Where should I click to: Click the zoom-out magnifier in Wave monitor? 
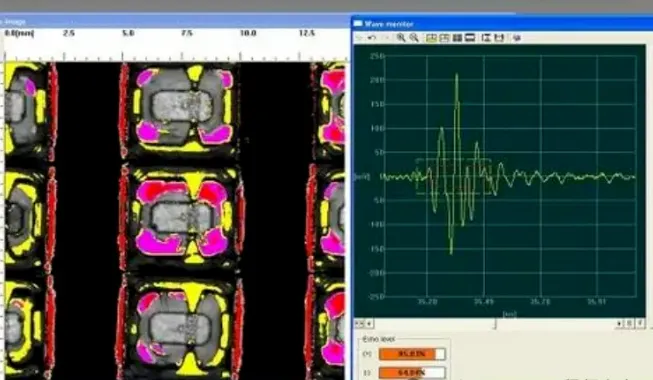(x=414, y=38)
